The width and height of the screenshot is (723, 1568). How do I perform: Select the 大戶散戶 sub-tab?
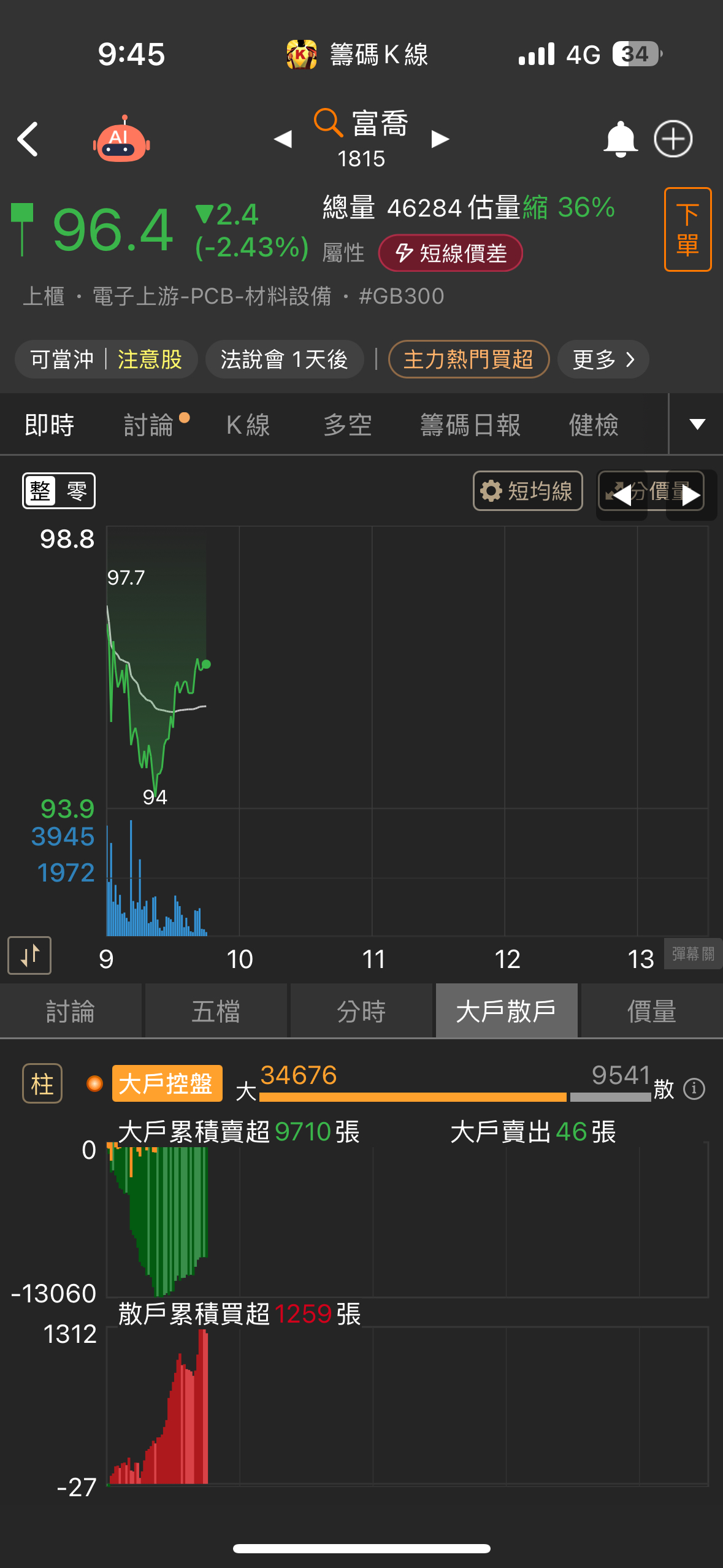coord(507,1011)
